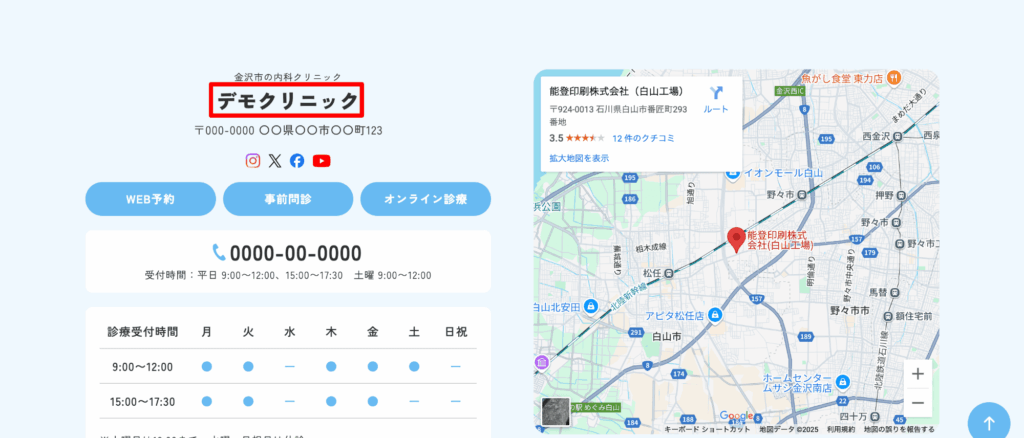1024x438 pixels.
Task: Click the オンライン診療 button
Action: (425, 199)
